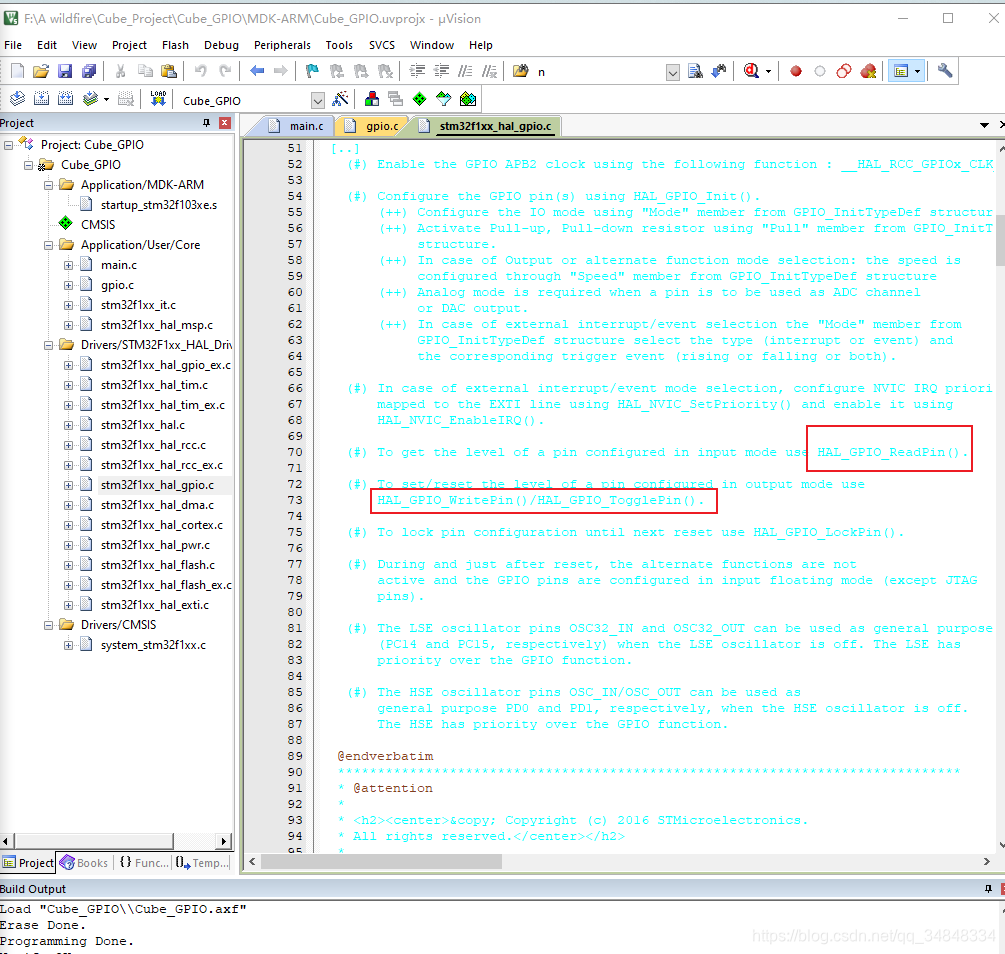Toggle the Project window view button
This screenshot has height=954, width=1005.
click(901, 71)
